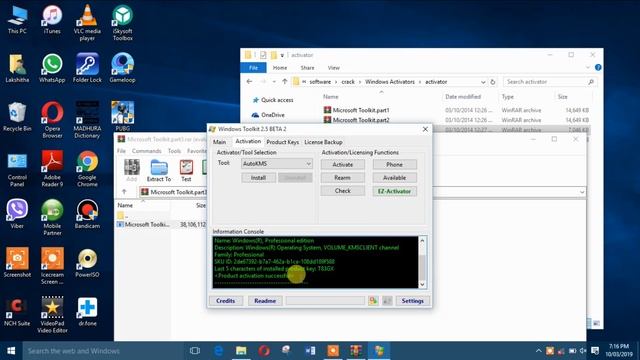This screenshot has height=360, width=640.
Task: Click the Install button
Action: tap(258, 178)
